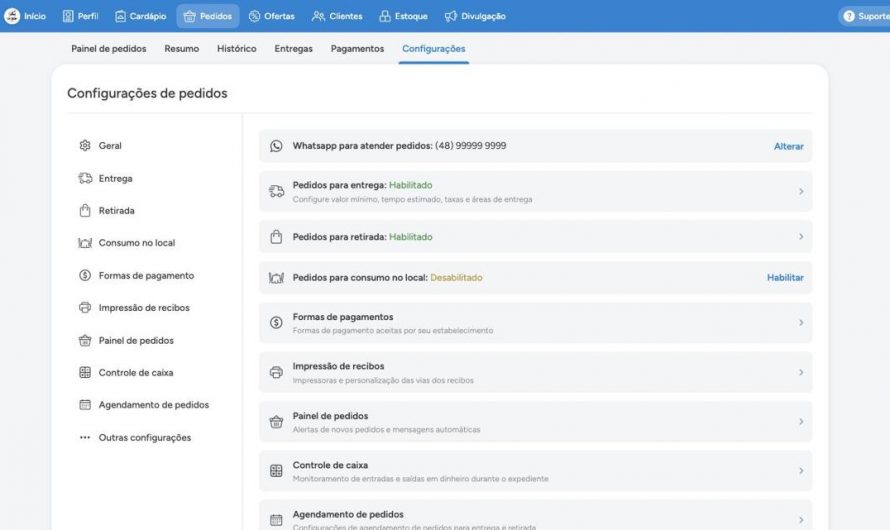
Task: Click the Habilitado status of Pedidos para entrega
Action: 410,185
